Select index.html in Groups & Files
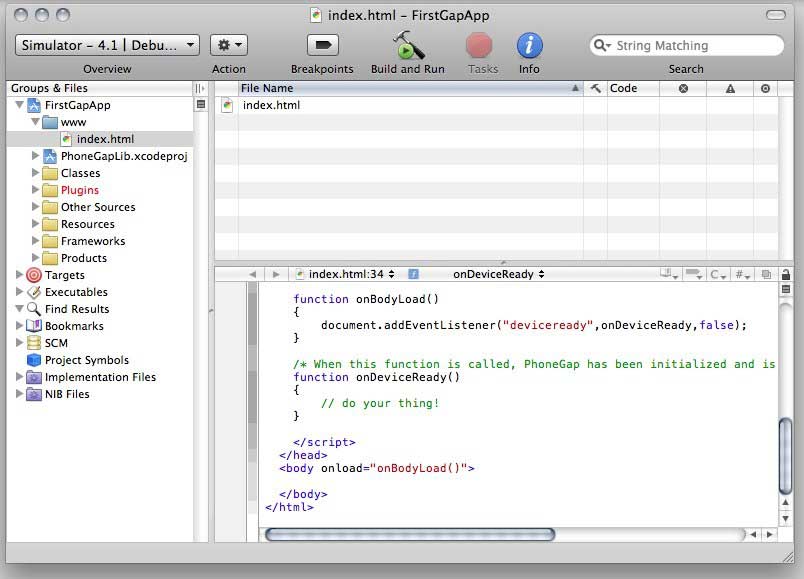The height and width of the screenshot is (579, 804). [x=104, y=139]
